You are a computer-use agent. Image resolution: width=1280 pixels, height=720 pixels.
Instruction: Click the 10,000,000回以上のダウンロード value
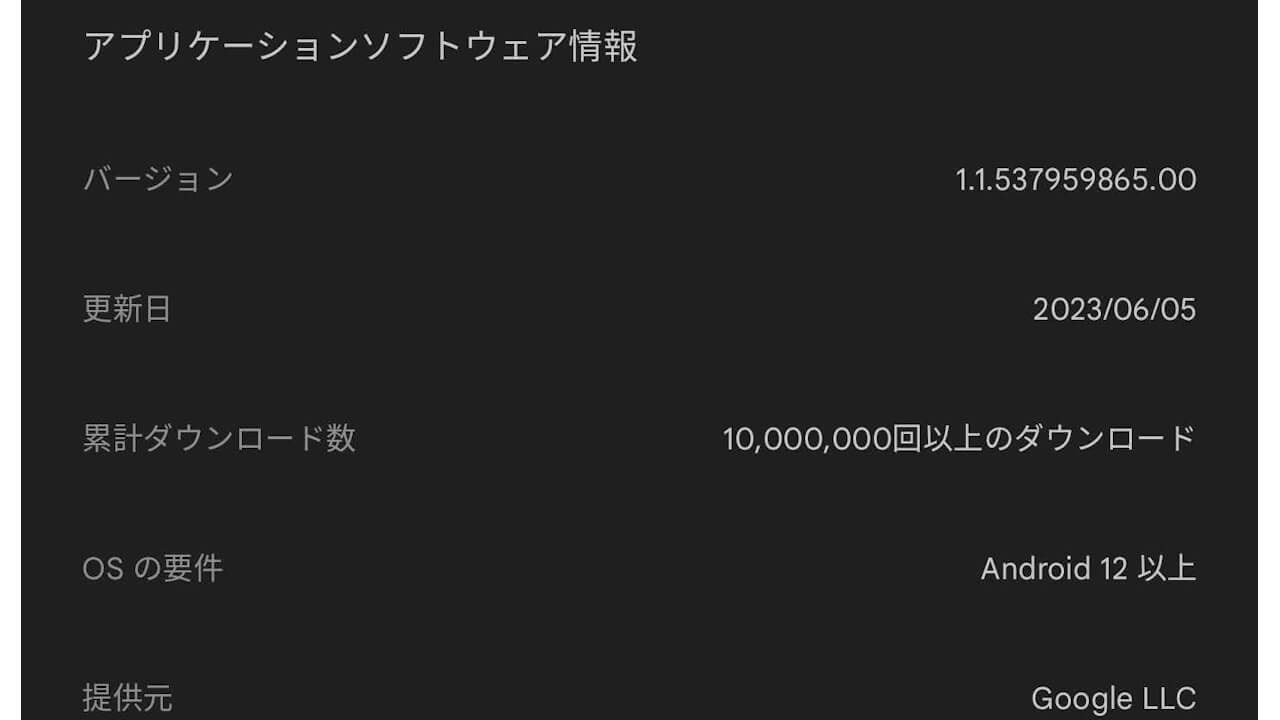(959, 439)
